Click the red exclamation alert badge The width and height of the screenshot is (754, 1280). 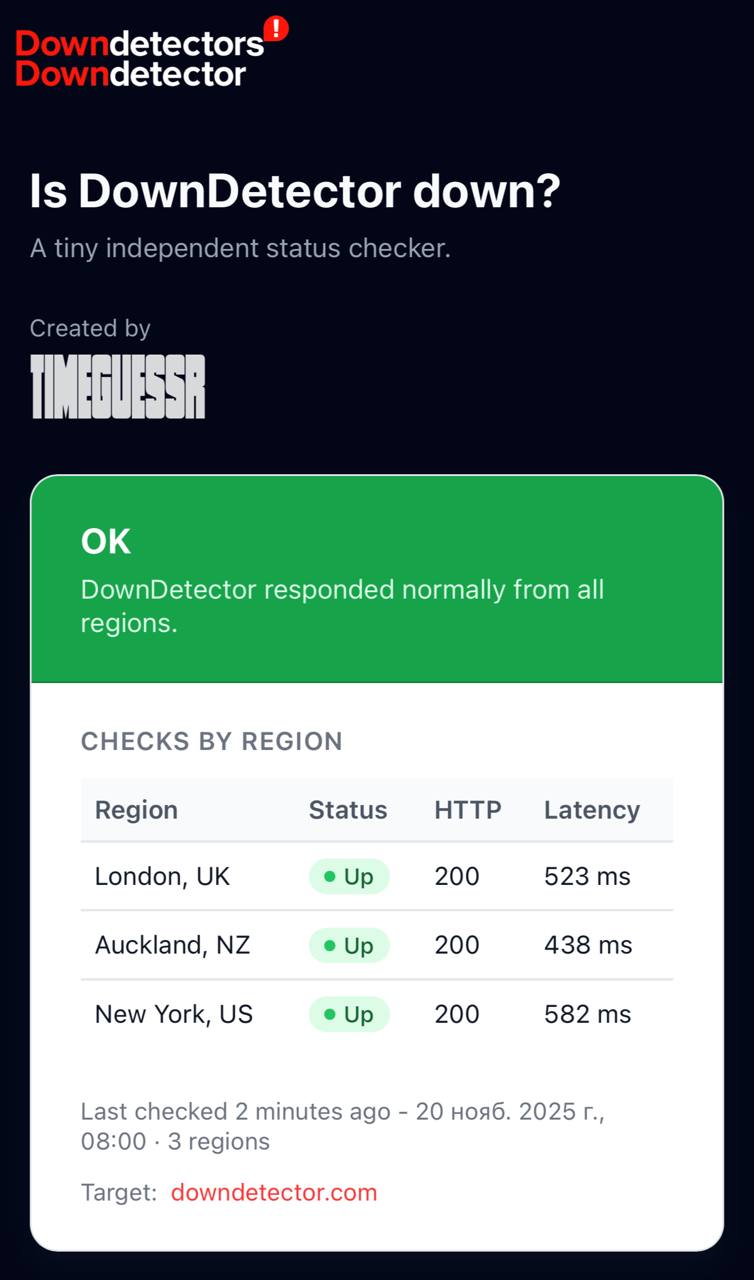(275, 29)
